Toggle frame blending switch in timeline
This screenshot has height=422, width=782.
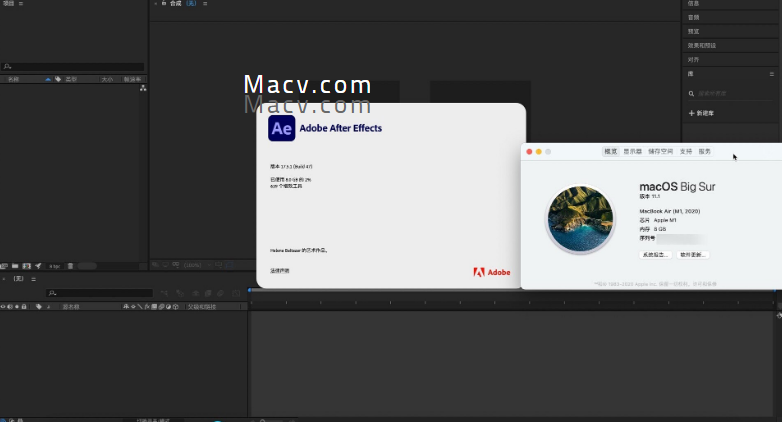(208, 293)
